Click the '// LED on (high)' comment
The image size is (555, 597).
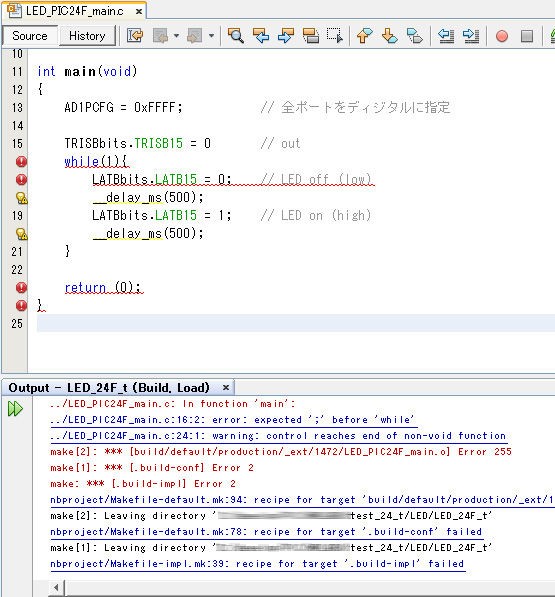tap(316, 215)
